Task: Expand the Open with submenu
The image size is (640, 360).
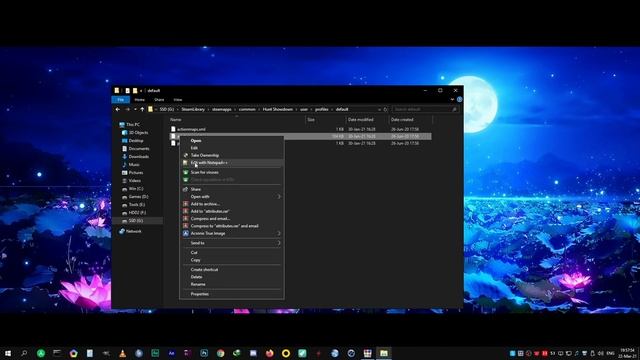Action: click(x=232, y=197)
